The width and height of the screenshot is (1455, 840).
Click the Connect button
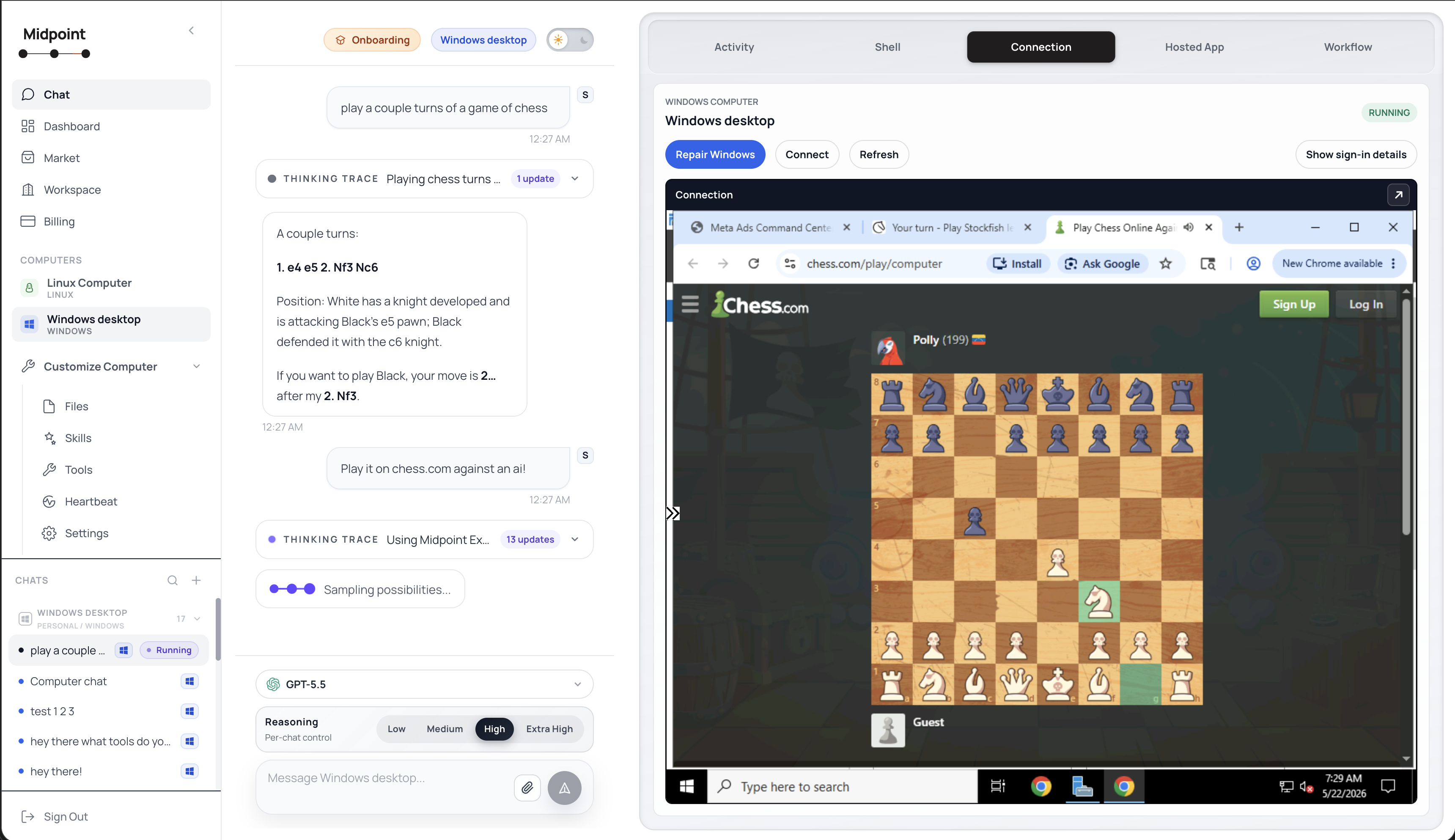[x=807, y=155]
